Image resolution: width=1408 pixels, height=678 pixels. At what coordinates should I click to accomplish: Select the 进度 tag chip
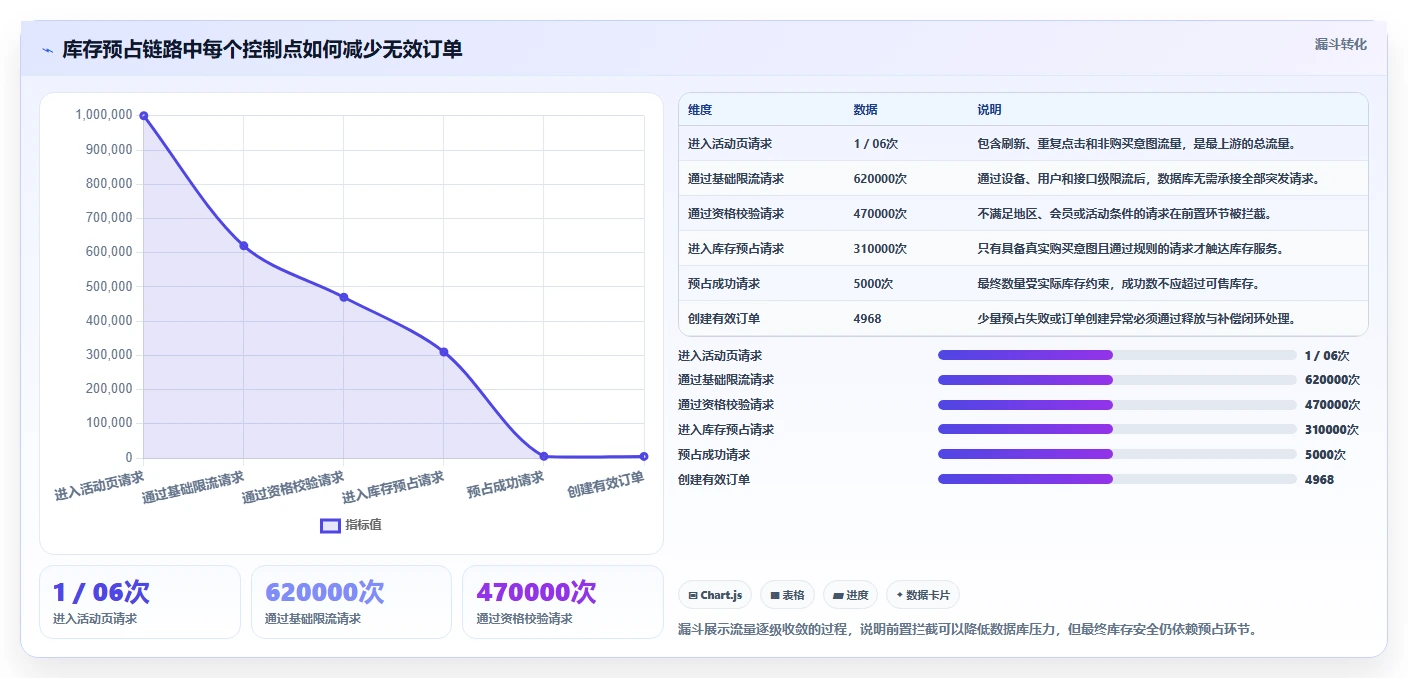(850, 595)
